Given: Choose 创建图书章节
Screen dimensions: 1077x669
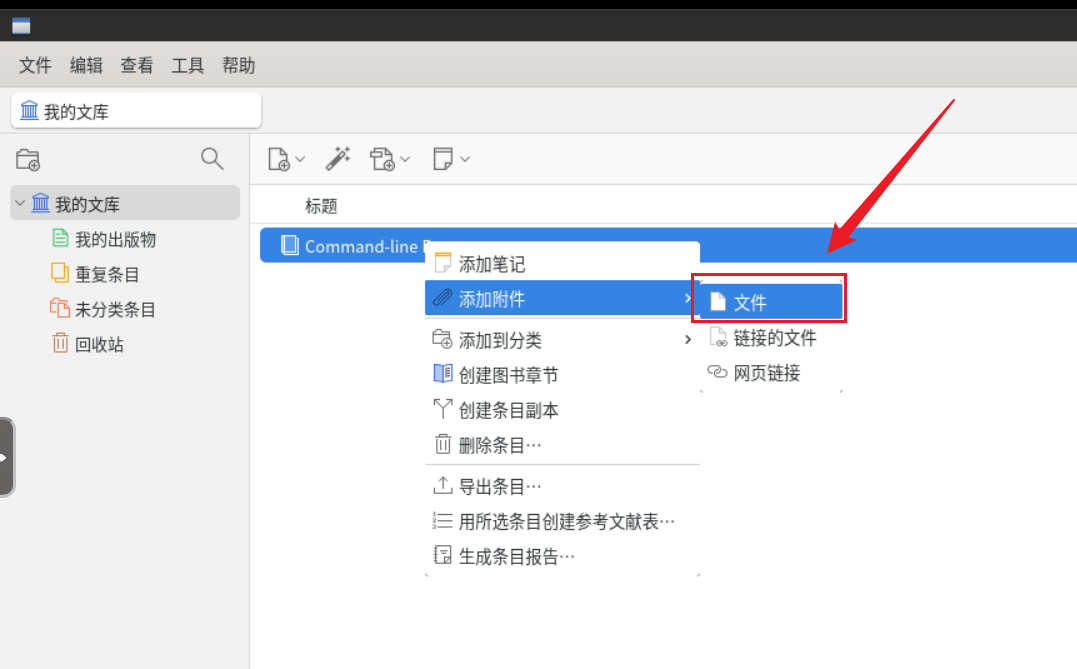Looking at the screenshot, I should [562, 374].
